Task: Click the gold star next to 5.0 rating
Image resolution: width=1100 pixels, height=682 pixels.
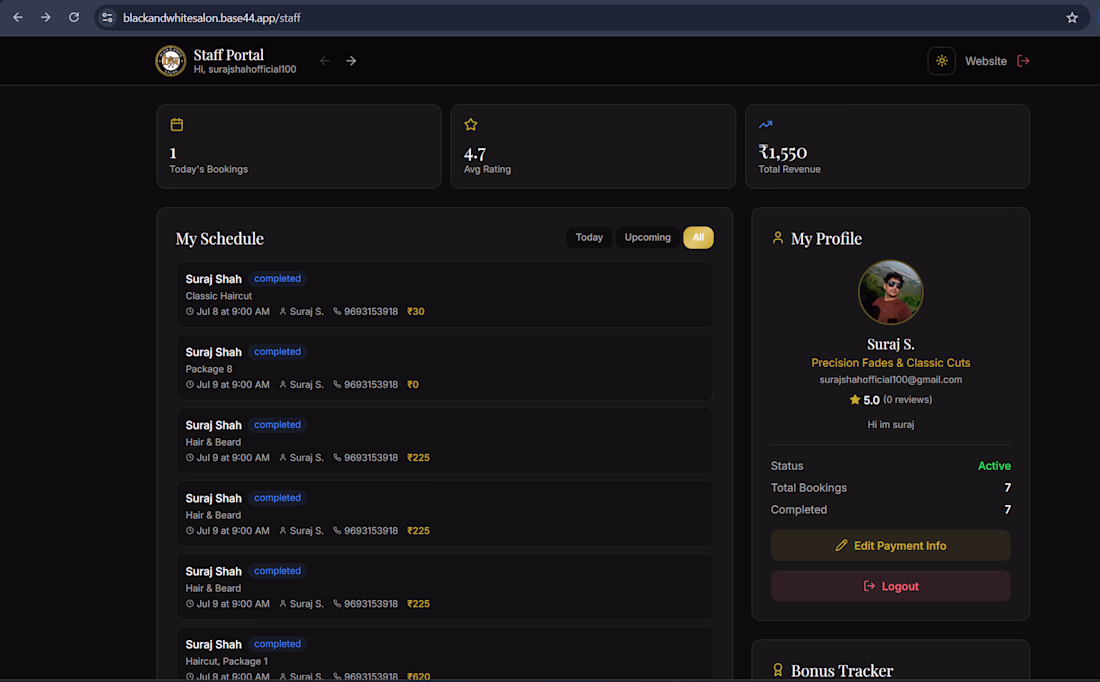Action: point(854,399)
